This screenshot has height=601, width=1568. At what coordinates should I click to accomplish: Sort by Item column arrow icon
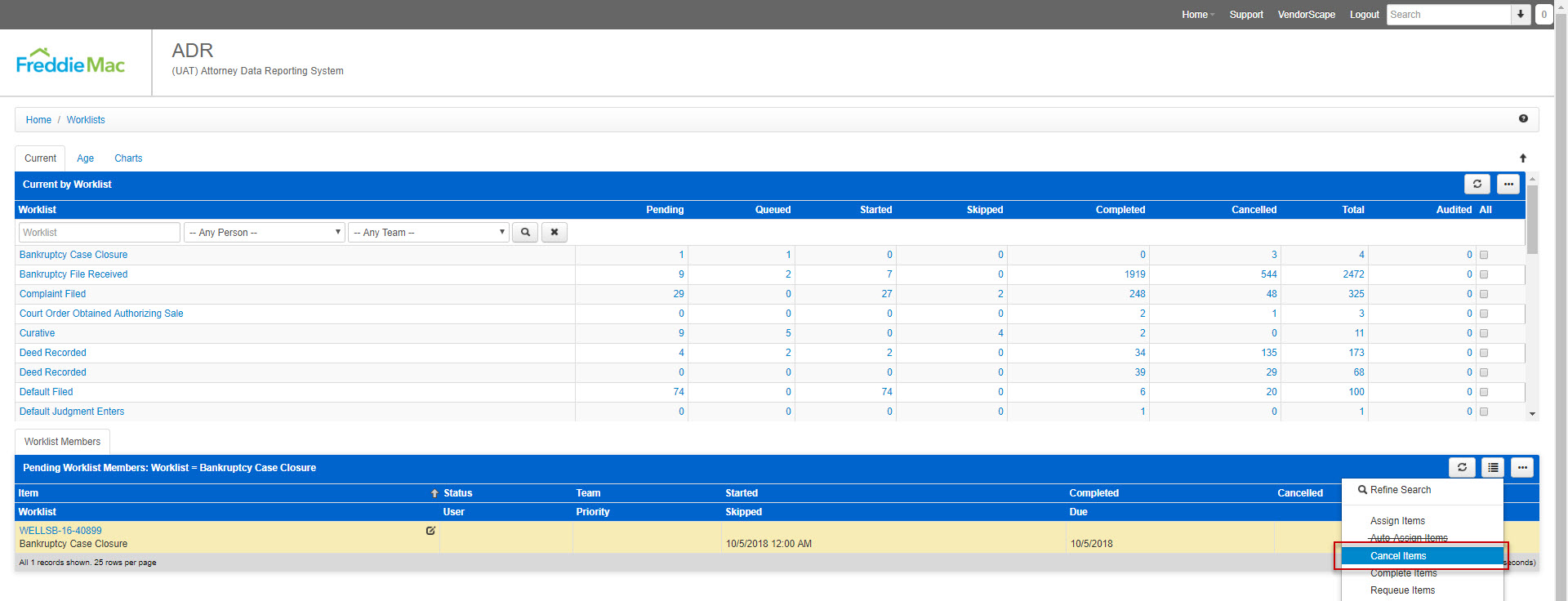click(x=434, y=493)
